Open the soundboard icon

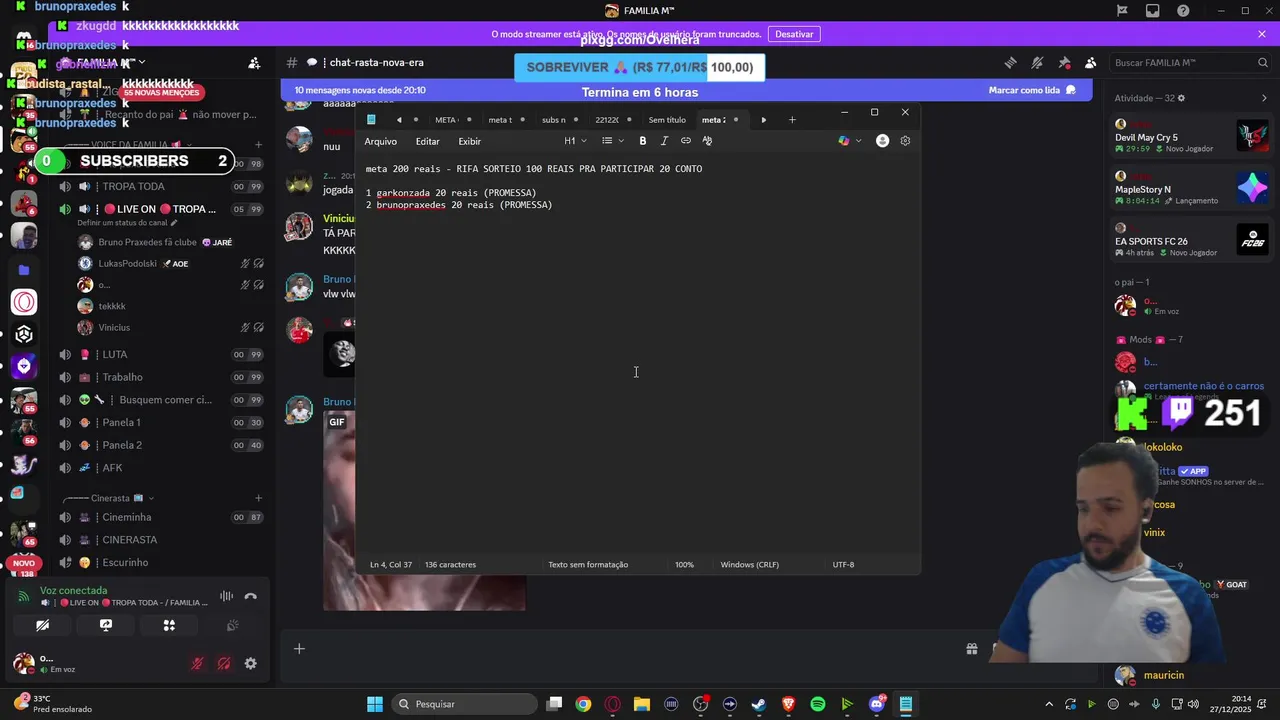232,625
